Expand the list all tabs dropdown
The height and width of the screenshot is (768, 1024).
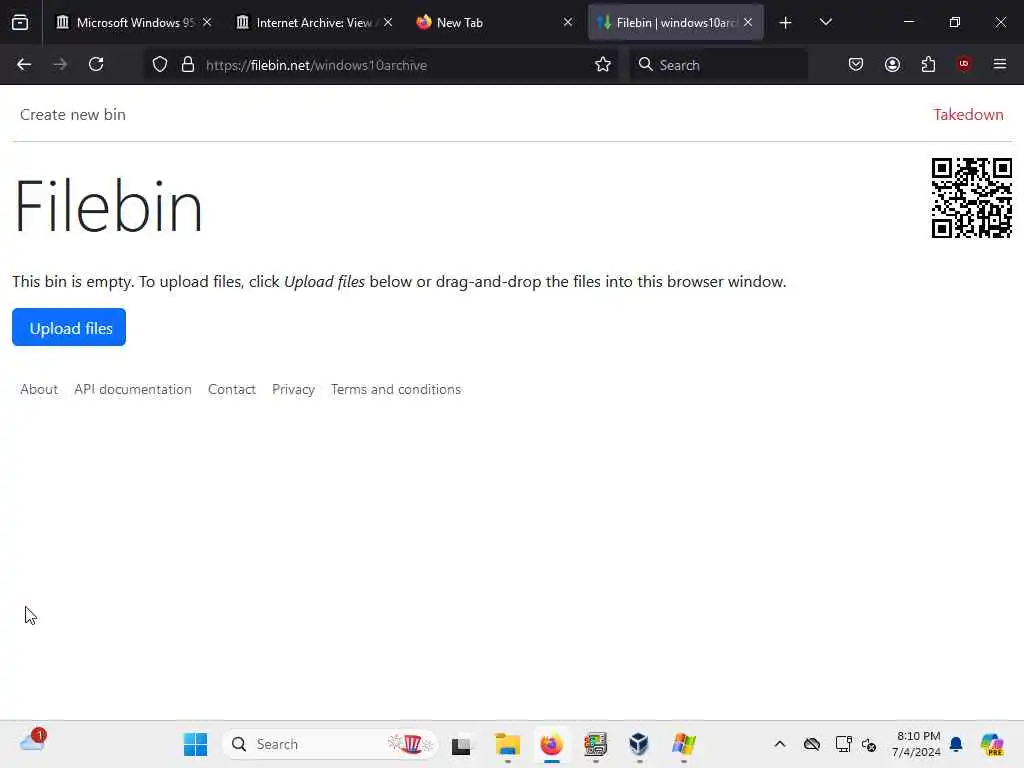pos(825,22)
